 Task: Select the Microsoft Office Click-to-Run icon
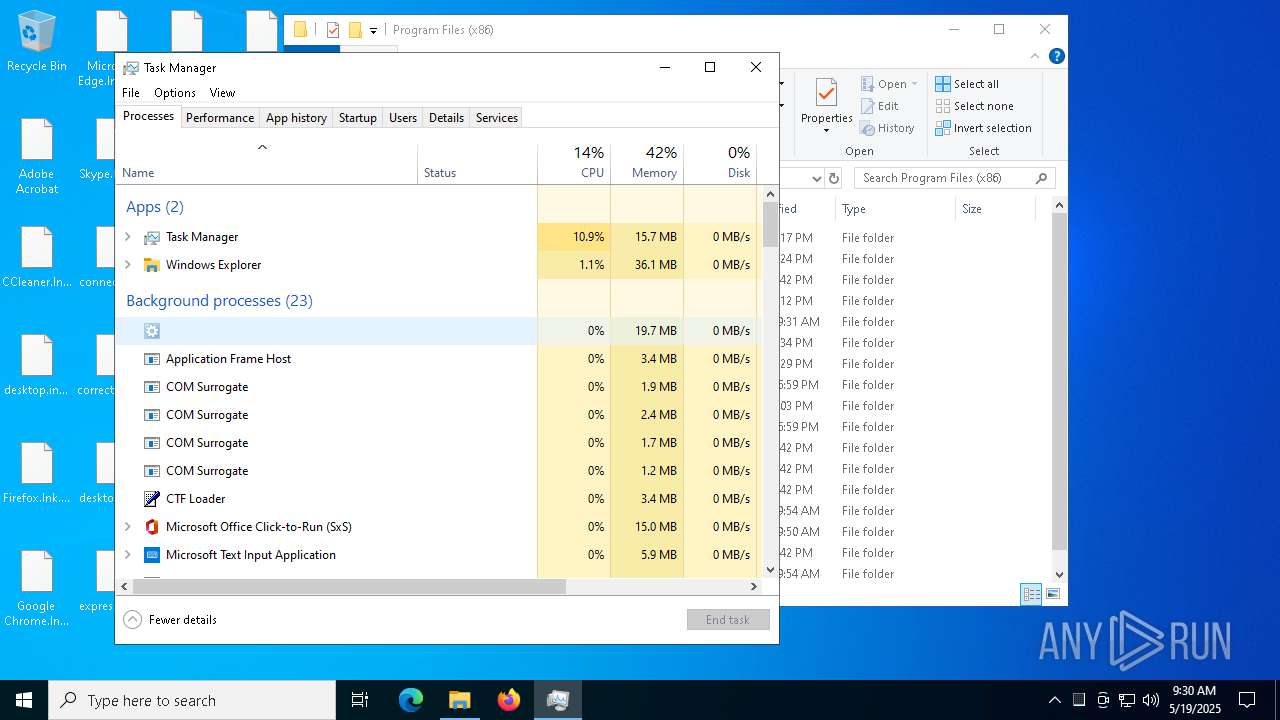pos(152,527)
